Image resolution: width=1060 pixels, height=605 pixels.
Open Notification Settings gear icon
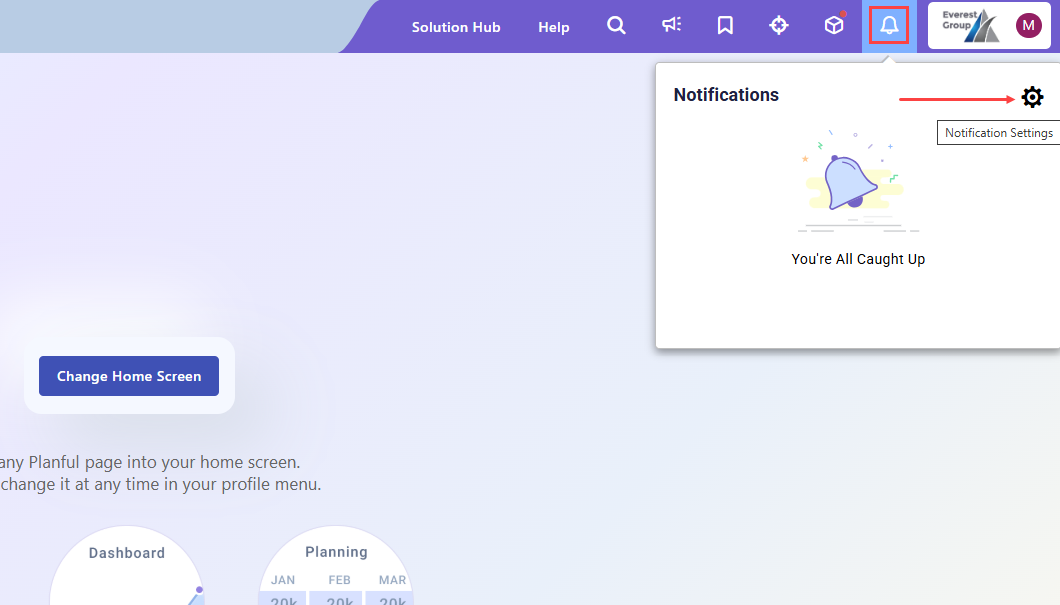(x=1032, y=97)
